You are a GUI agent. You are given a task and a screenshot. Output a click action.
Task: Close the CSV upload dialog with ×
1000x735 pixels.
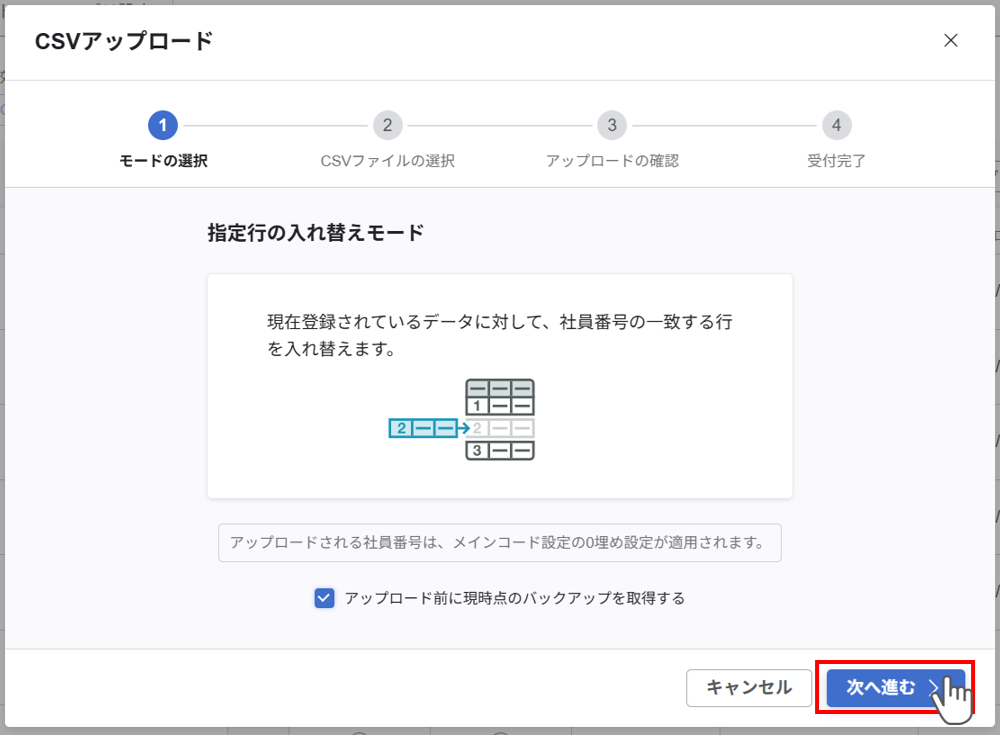951,40
